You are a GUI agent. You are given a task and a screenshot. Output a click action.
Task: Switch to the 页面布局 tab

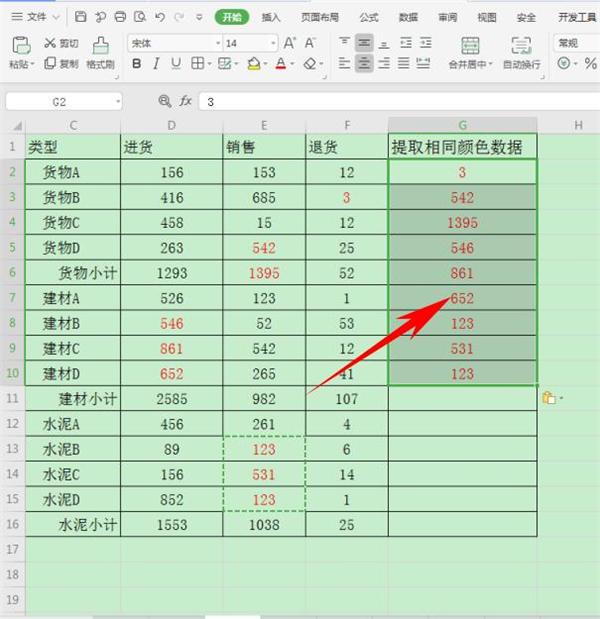click(320, 17)
